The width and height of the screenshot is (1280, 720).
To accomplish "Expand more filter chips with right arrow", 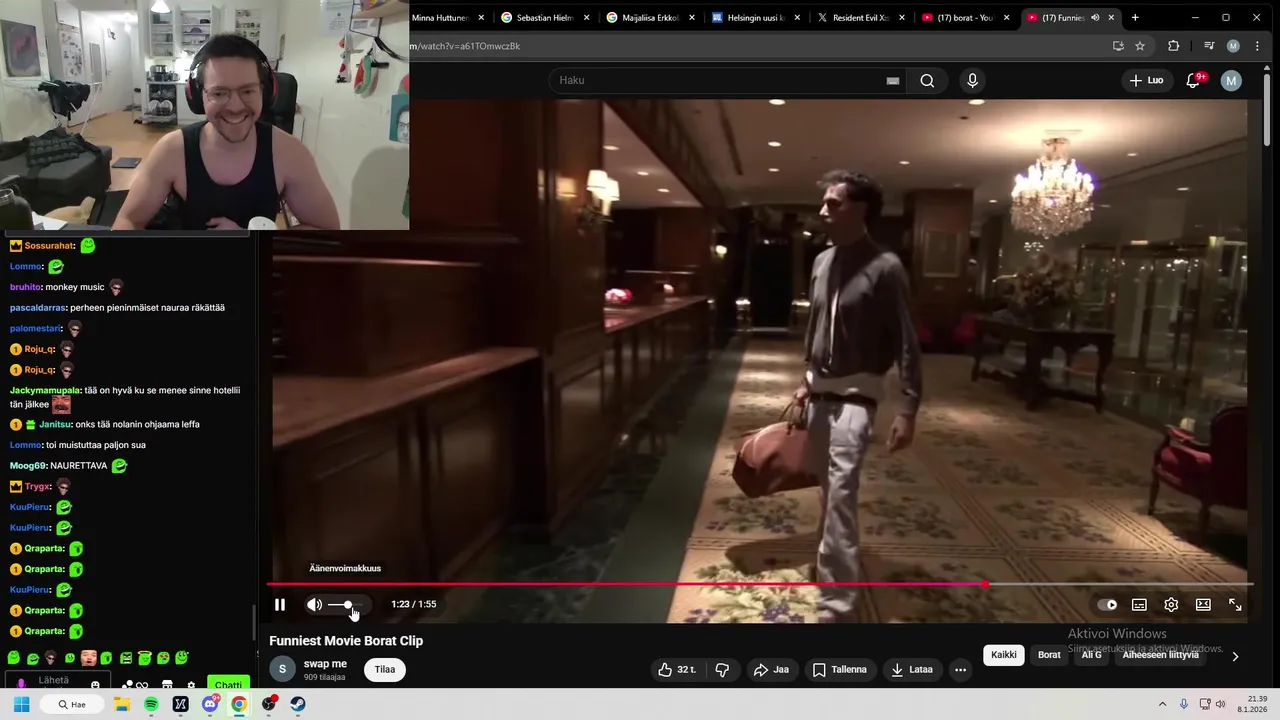I will pos(1235,656).
